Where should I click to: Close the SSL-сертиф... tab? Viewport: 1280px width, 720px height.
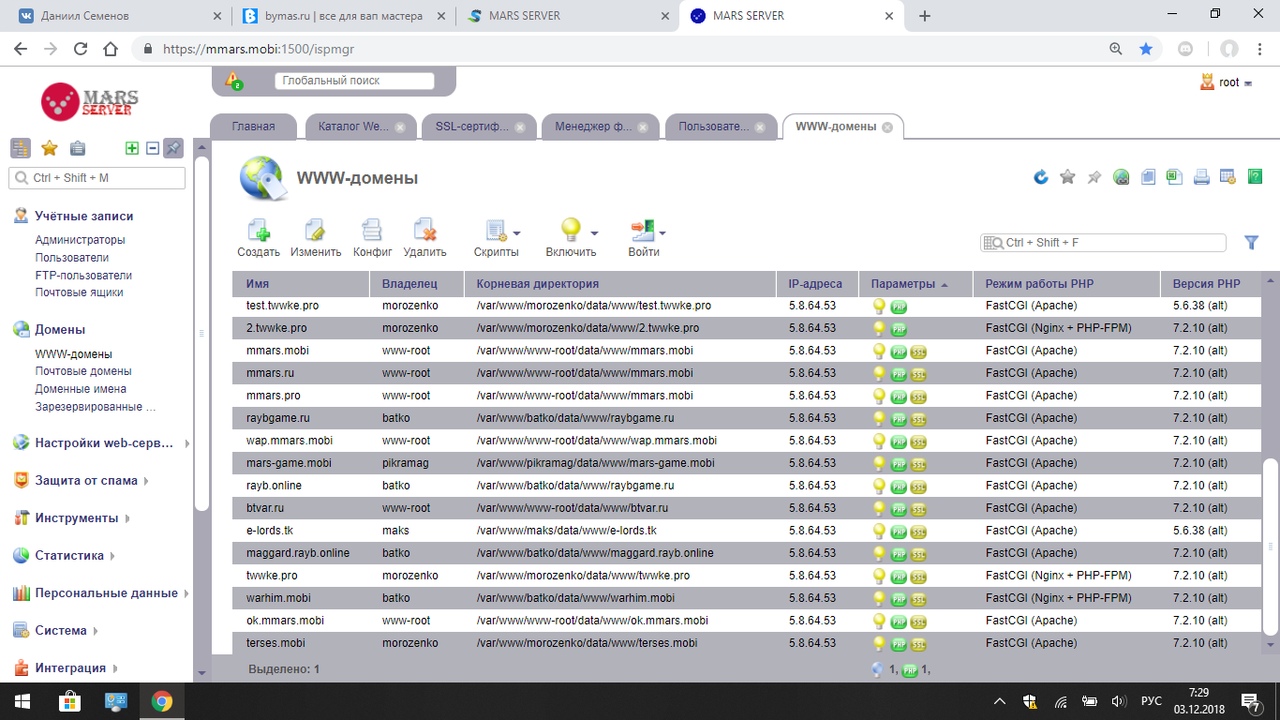click(x=522, y=127)
